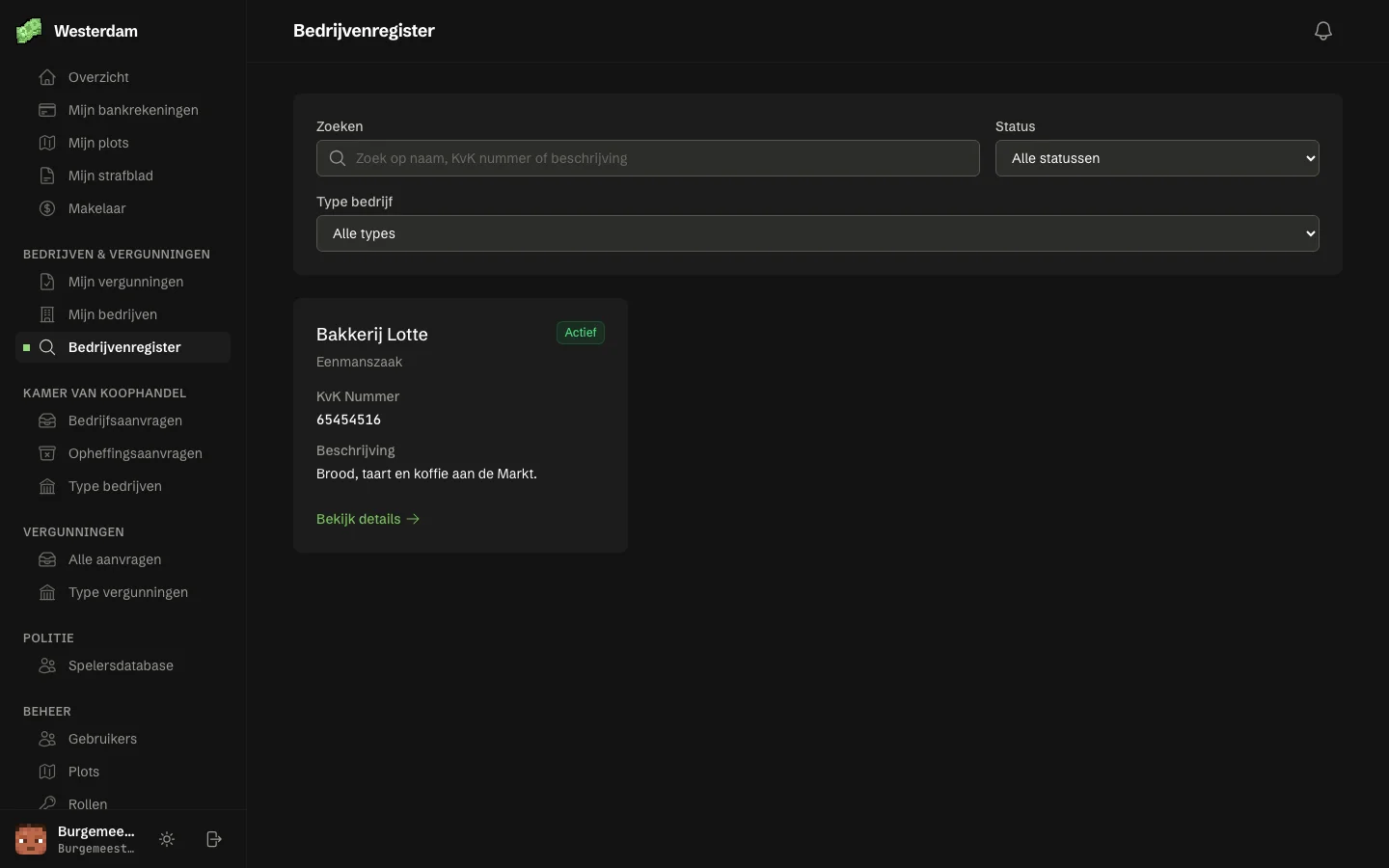
Task: Click the Eenmanszaak type text
Action: point(360,362)
